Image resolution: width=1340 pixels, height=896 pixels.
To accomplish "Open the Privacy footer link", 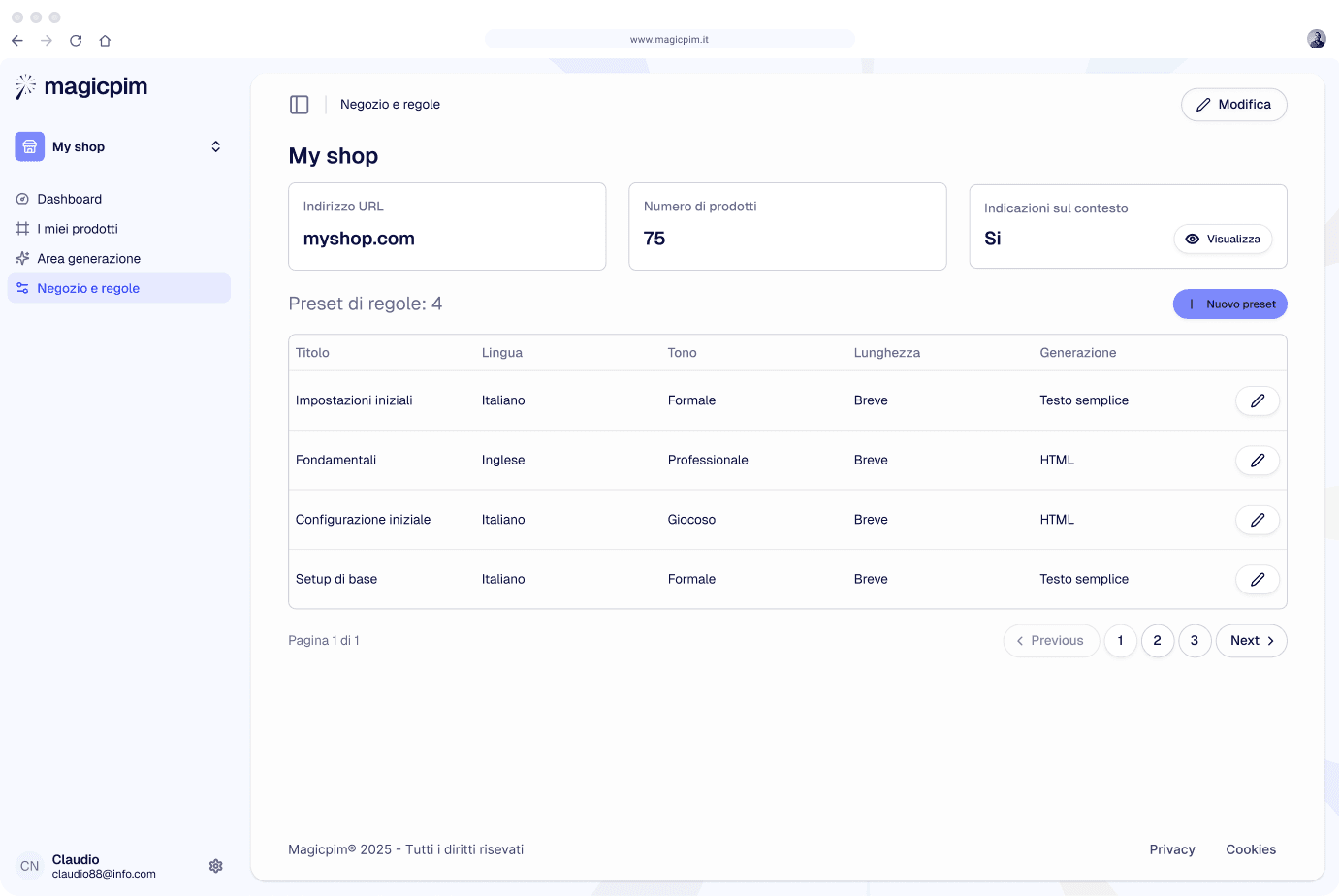I will pyautogui.click(x=1171, y=849).
